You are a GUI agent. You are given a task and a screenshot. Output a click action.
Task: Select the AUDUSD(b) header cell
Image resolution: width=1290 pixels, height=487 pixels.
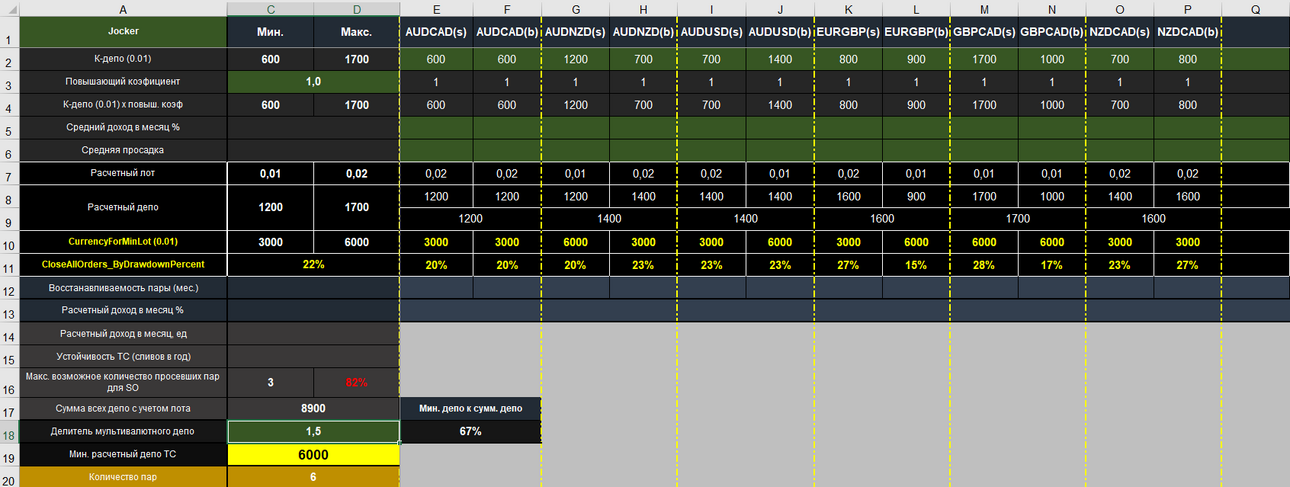[780, 32]
